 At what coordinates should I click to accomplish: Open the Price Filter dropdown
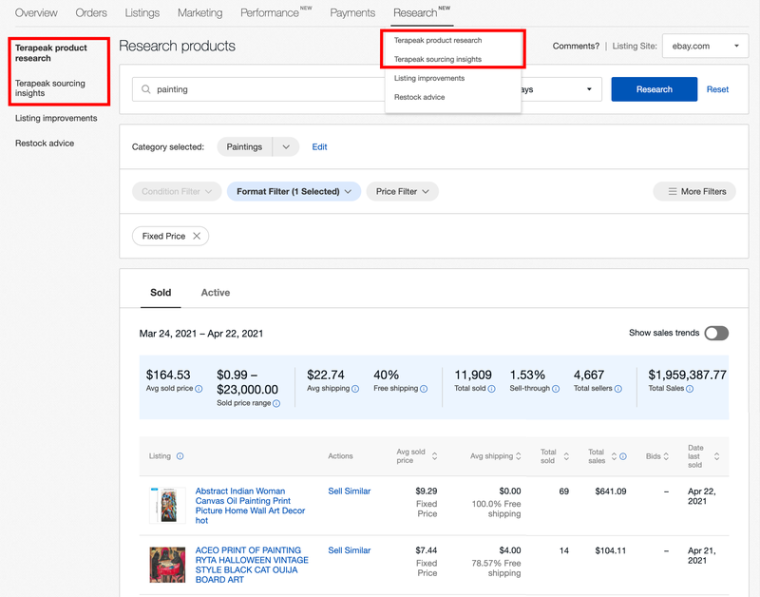pyautogui.click(x=403, y=191)
